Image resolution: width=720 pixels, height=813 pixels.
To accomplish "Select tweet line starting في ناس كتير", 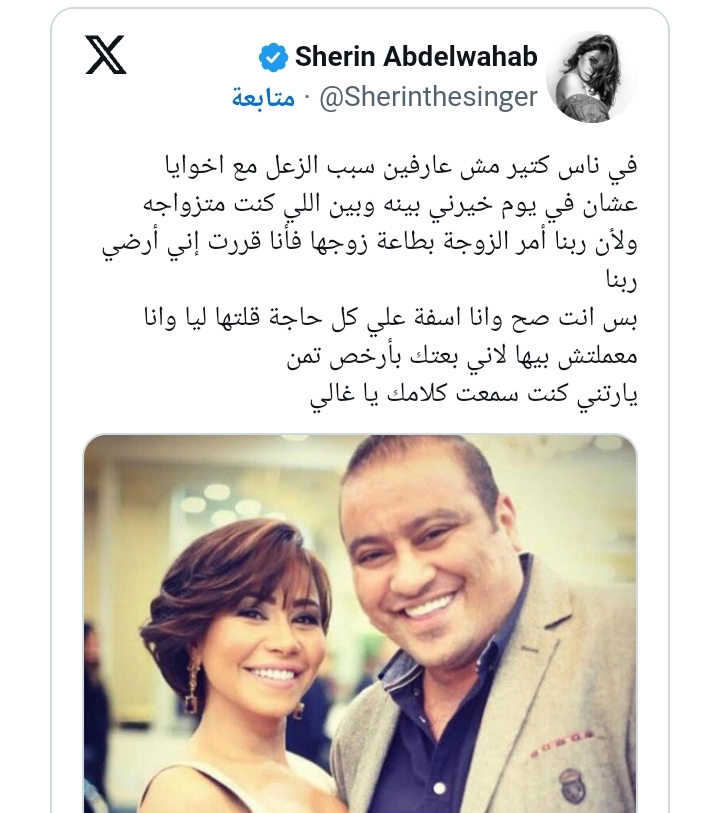I will tap(401, 166).
